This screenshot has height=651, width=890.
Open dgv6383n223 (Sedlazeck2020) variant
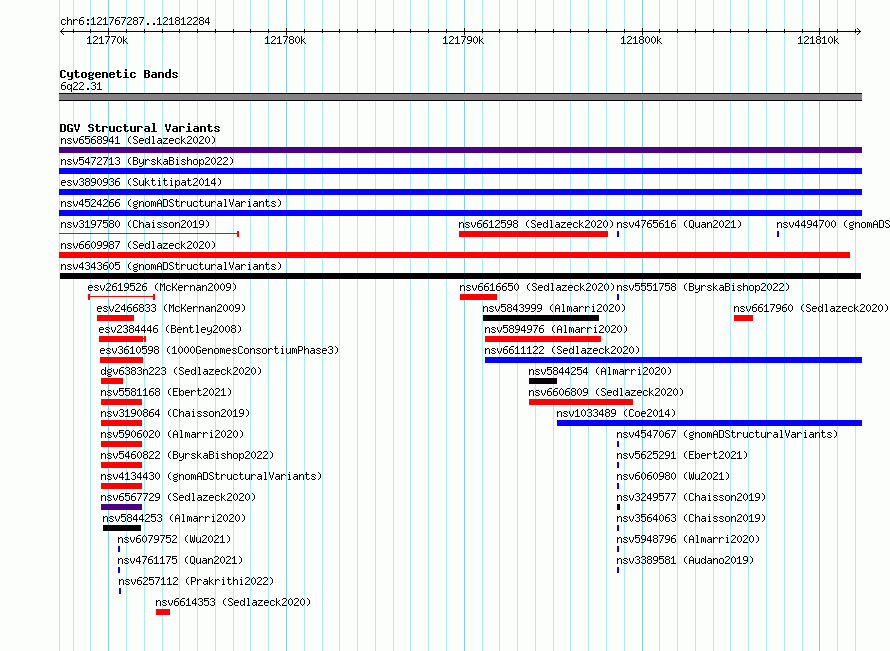tap(181, 371)
